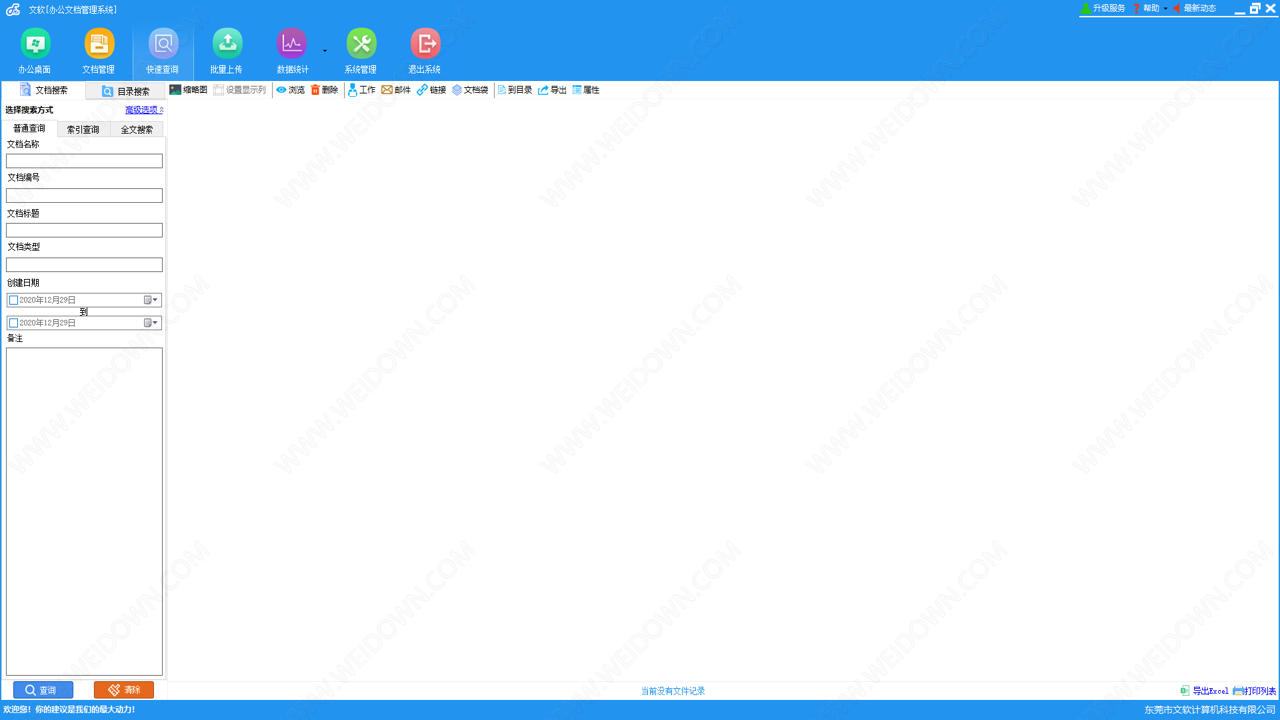This screenshot has height=720, width=1280.
Task: Select the 普通查询 tab
Action: [x=29, y=128]
